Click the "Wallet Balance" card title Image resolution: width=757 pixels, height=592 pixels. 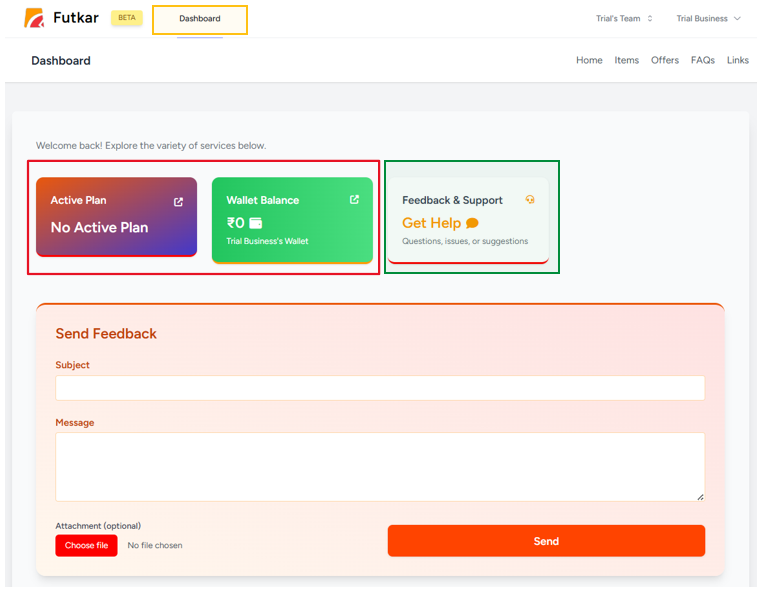[x=263, y=200]
